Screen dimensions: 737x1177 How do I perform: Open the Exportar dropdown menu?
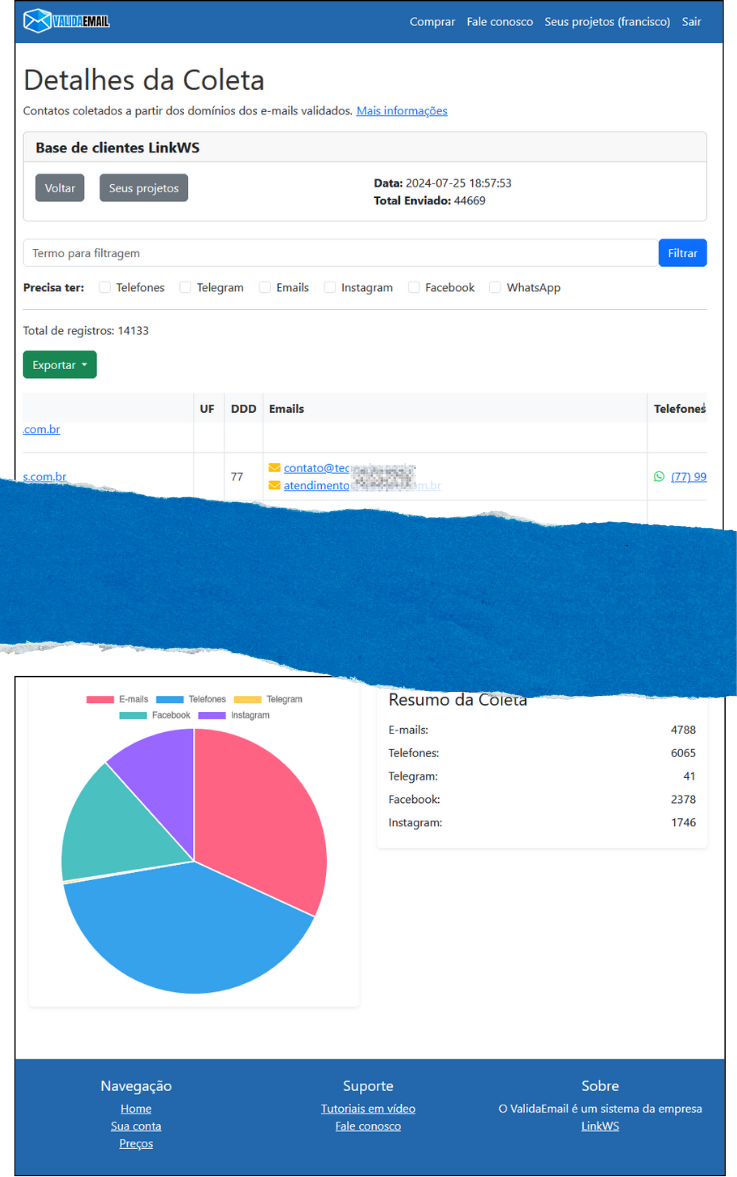(59, 365)
